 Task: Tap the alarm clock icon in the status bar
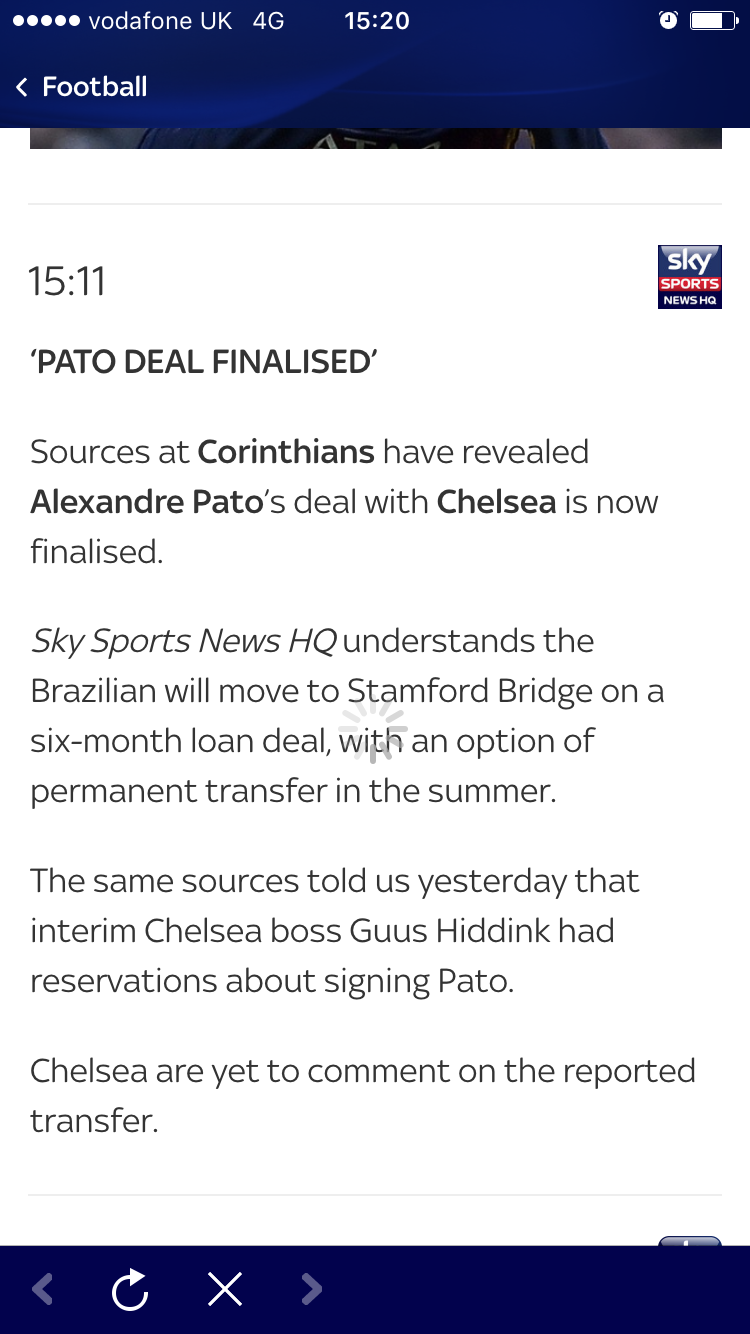tap(668, 21)
